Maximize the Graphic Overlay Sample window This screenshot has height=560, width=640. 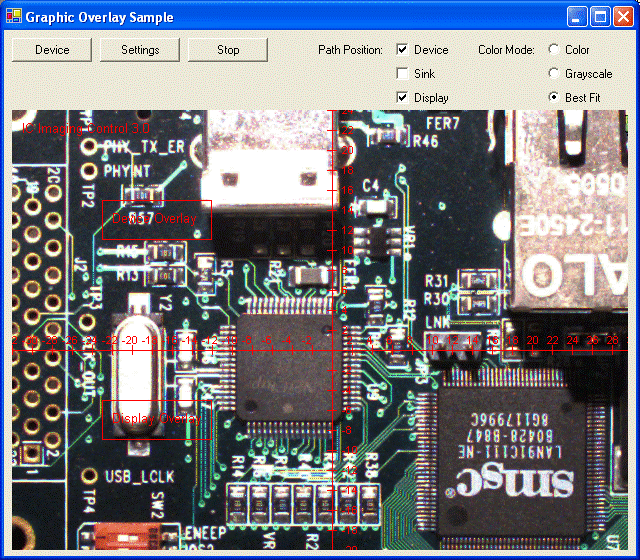600,17
